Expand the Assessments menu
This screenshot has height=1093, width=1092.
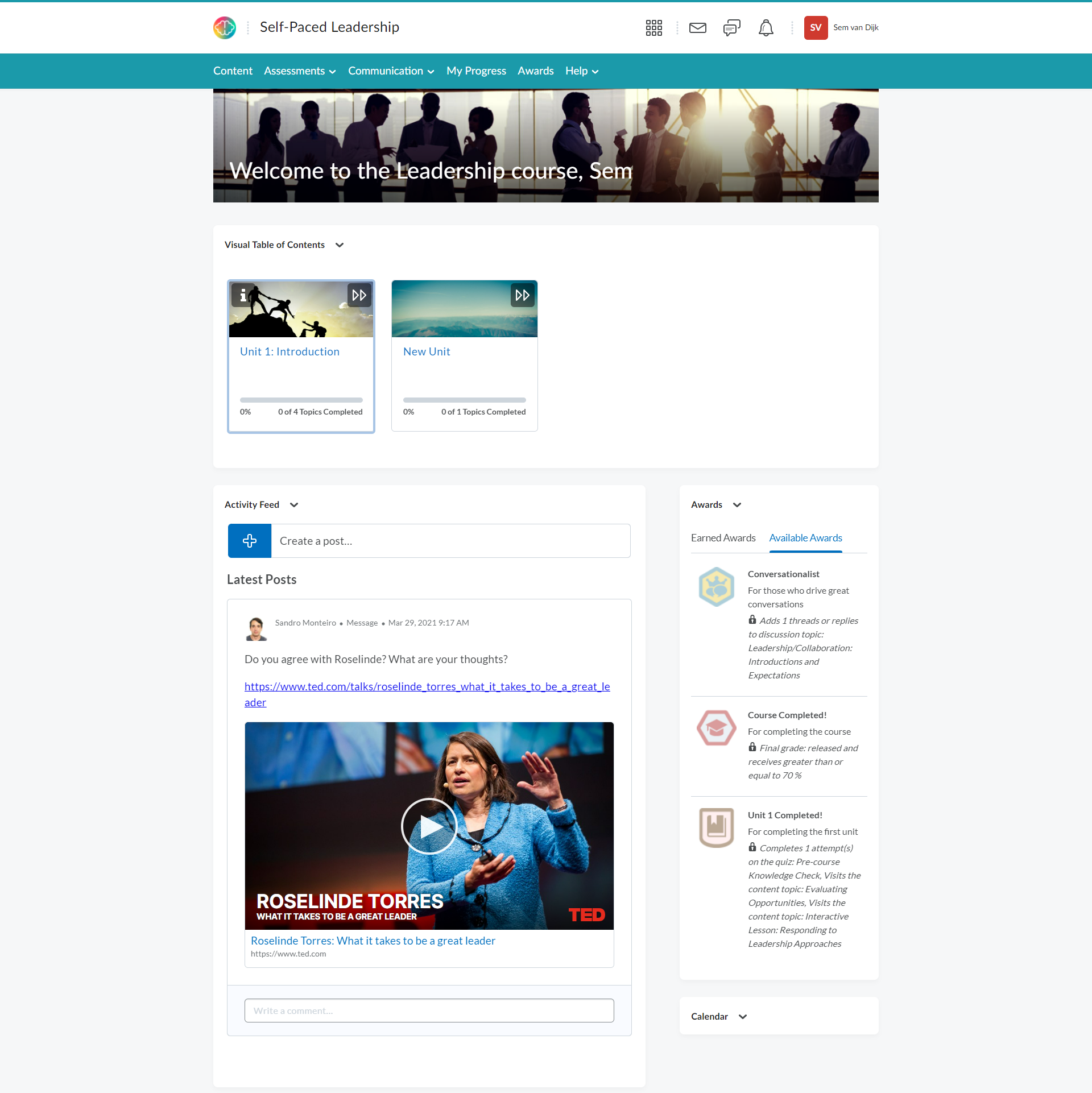tap(300, 71)
